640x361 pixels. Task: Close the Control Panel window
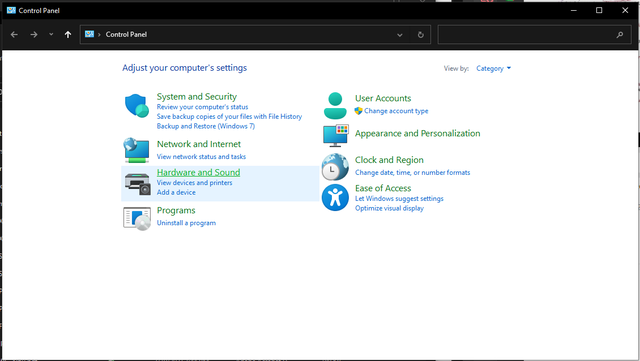625,10
